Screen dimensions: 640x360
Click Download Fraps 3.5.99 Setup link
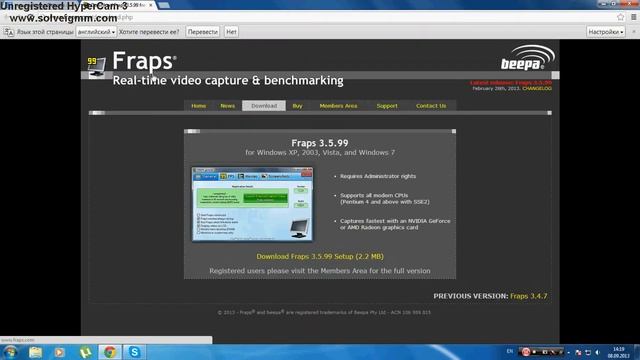pos(320,256)
